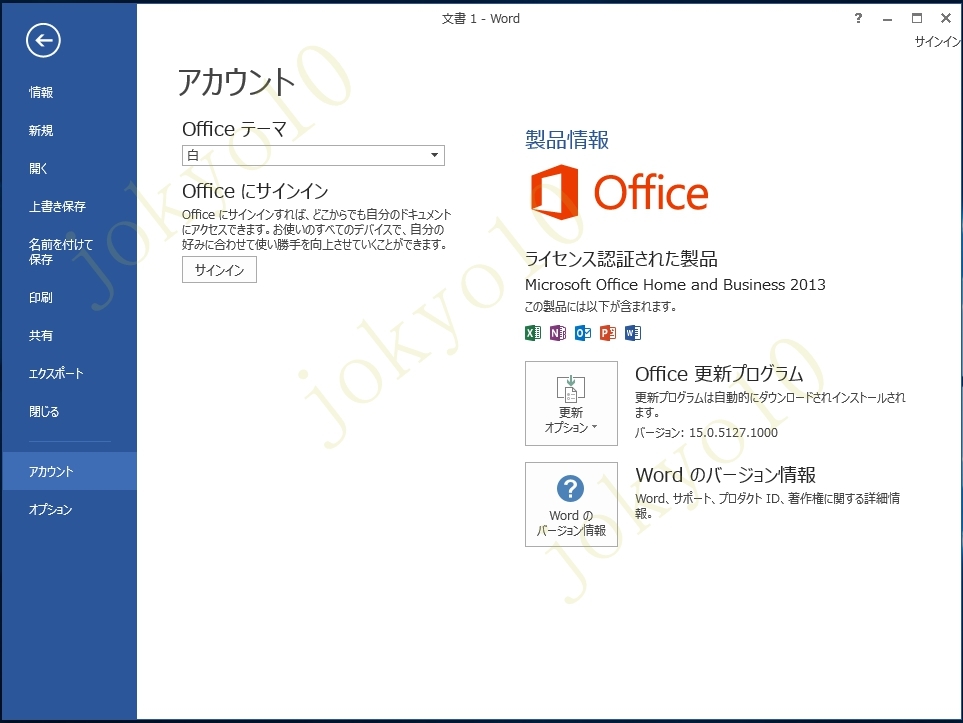This screenshot has width=963, height=723.
Task: Select 共有 in the sidebar
Action: pos(41,335)
